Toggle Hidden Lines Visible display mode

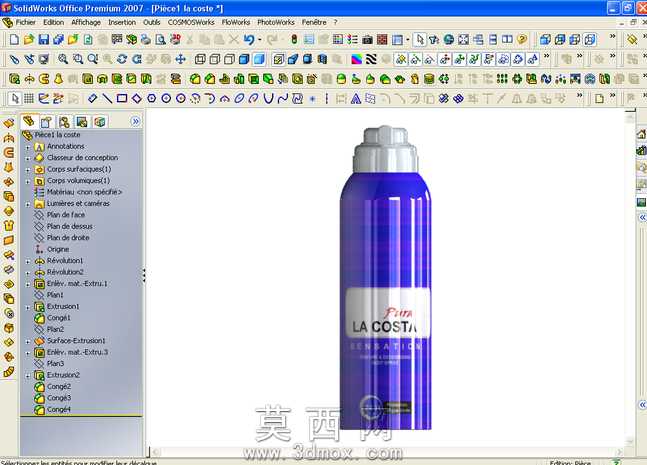215,59
